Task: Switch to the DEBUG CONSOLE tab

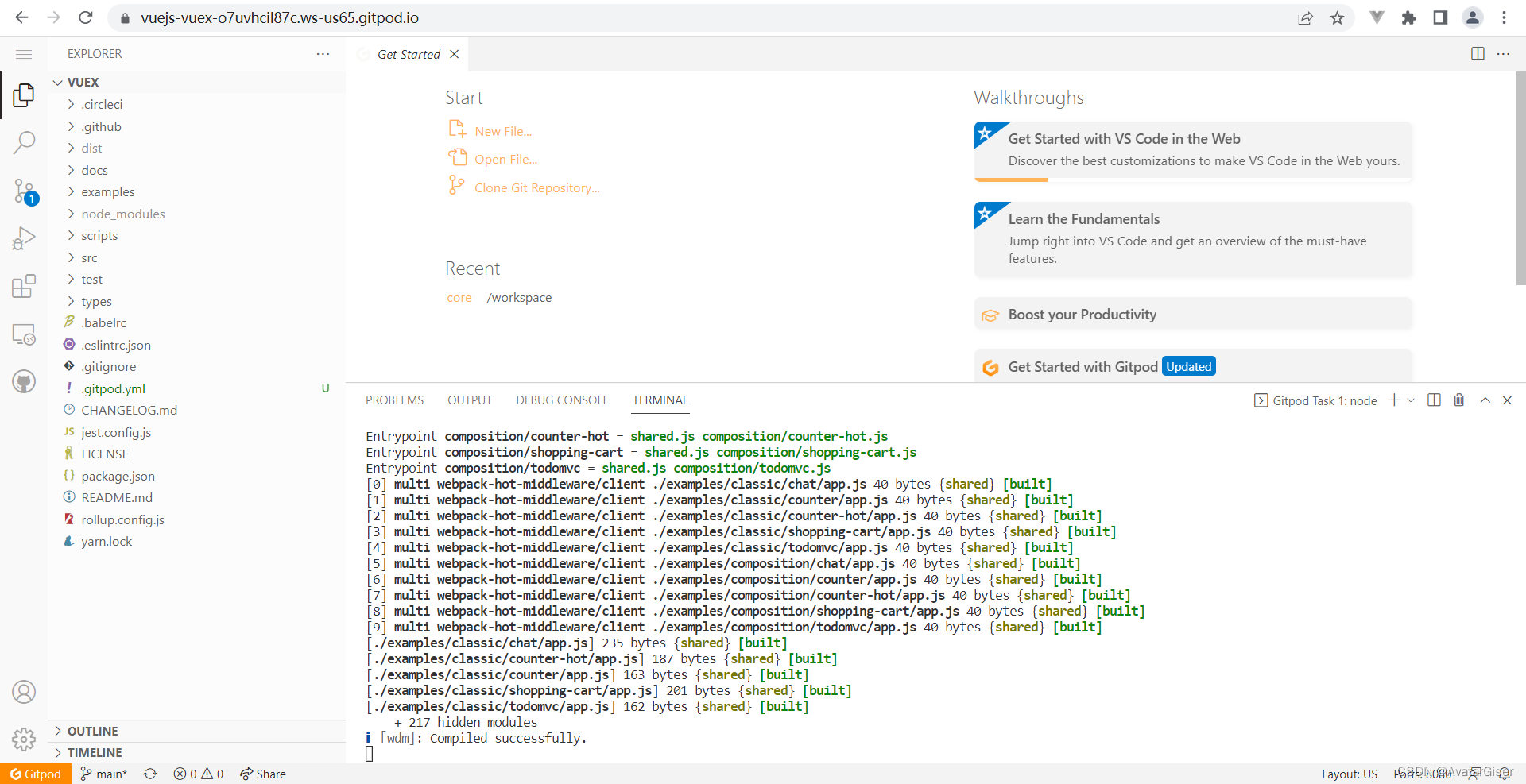Action: click(x=562, y=400)
